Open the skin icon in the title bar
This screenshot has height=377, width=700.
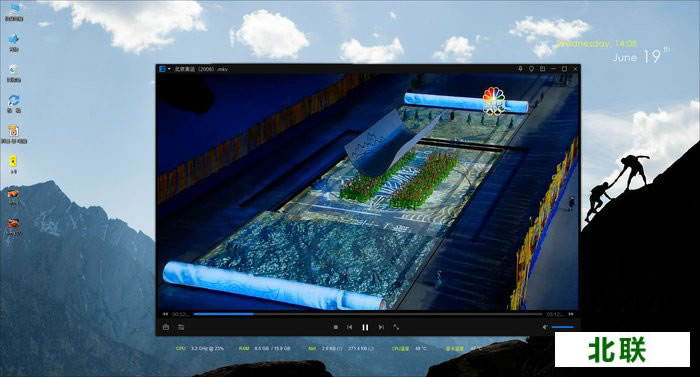(x=531, y=69)
